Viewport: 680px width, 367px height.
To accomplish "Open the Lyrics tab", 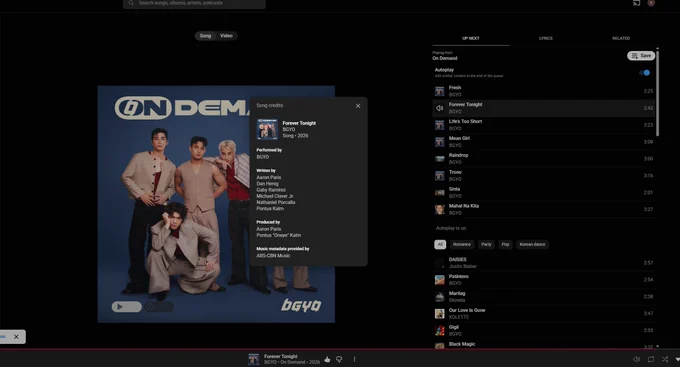I will [x=546, y=39].
